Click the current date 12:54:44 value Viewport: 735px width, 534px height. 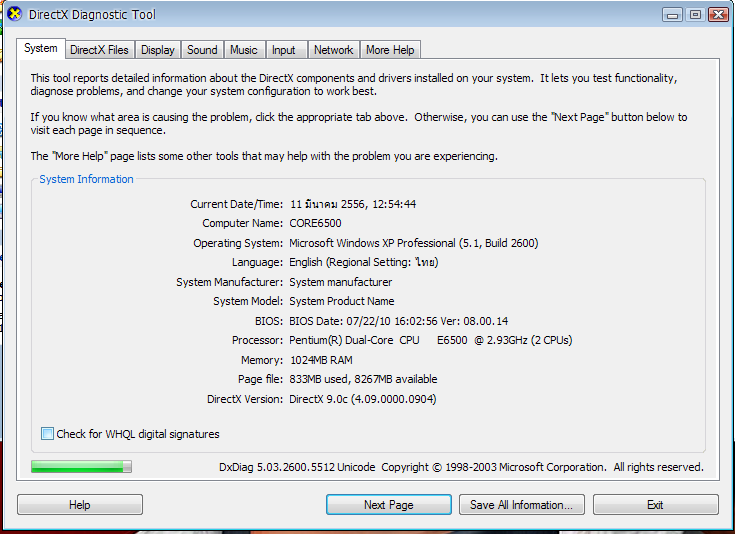click(x=353, y=204)
